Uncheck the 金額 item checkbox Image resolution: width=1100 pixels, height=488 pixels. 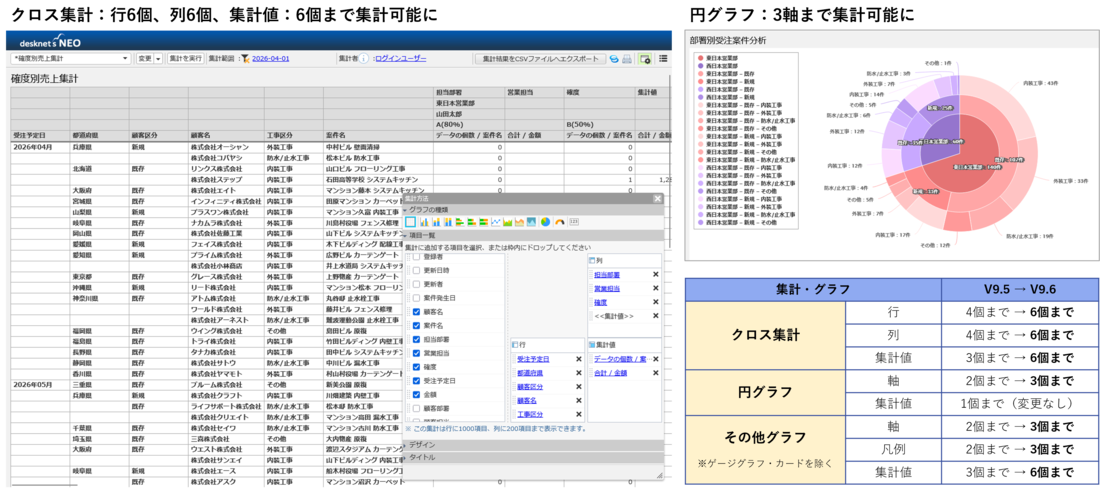click(x=416, y=394)
